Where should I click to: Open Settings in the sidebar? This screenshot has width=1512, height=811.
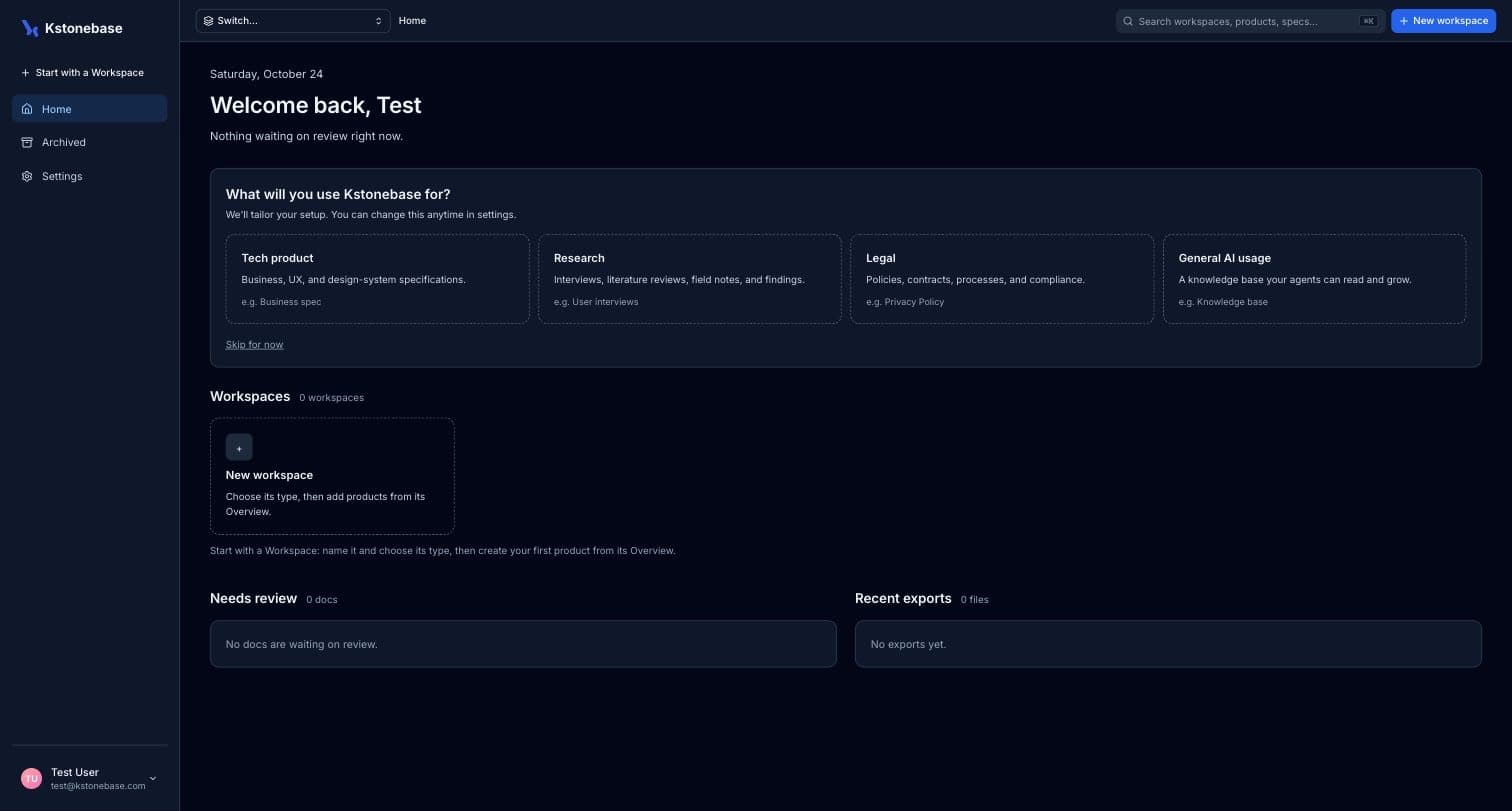click(x=89, y=176)
